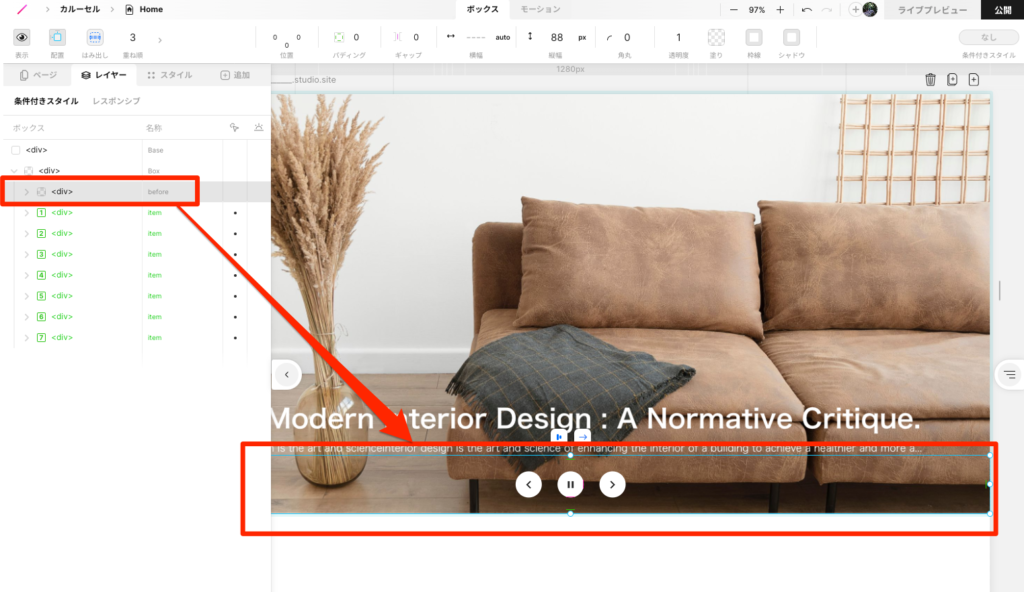Viewport: 1024px width, 592px height.
Task: Switch to the 追加 tab
Action: (235, 75)
